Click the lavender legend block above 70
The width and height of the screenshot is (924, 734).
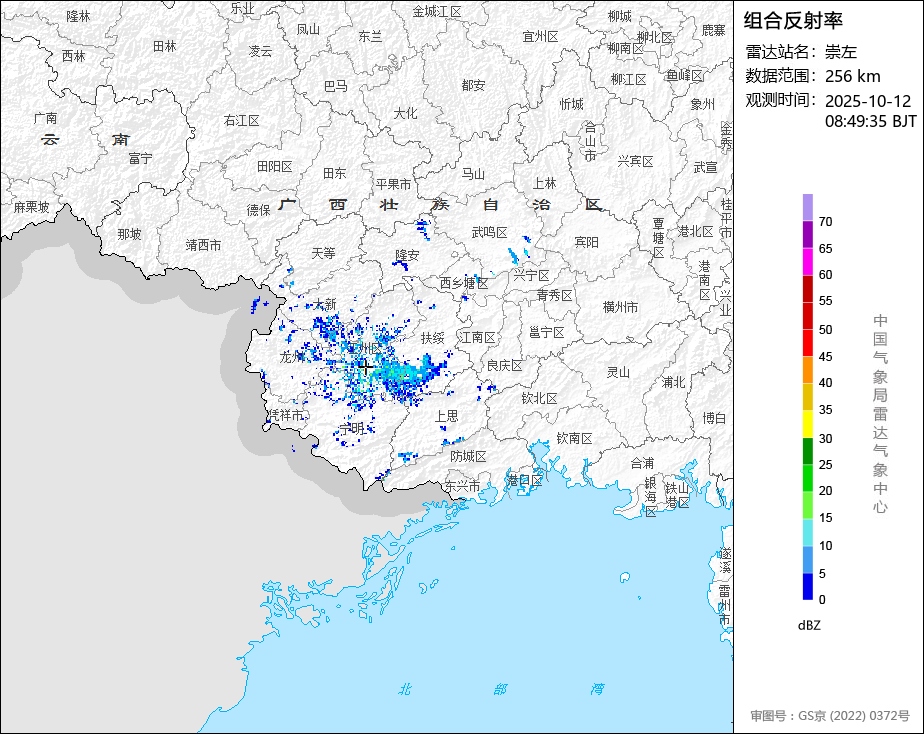click(x=807, y=207)
